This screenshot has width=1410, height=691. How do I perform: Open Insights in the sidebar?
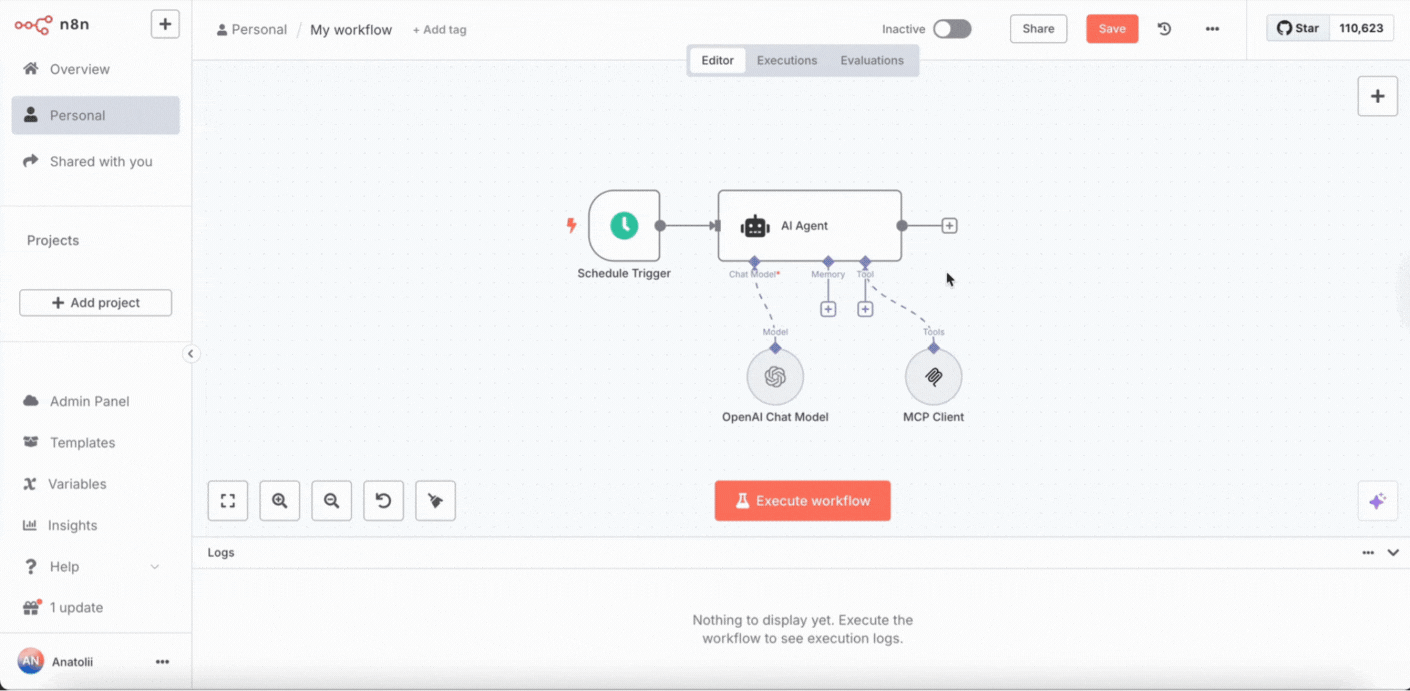coord(95,525)
